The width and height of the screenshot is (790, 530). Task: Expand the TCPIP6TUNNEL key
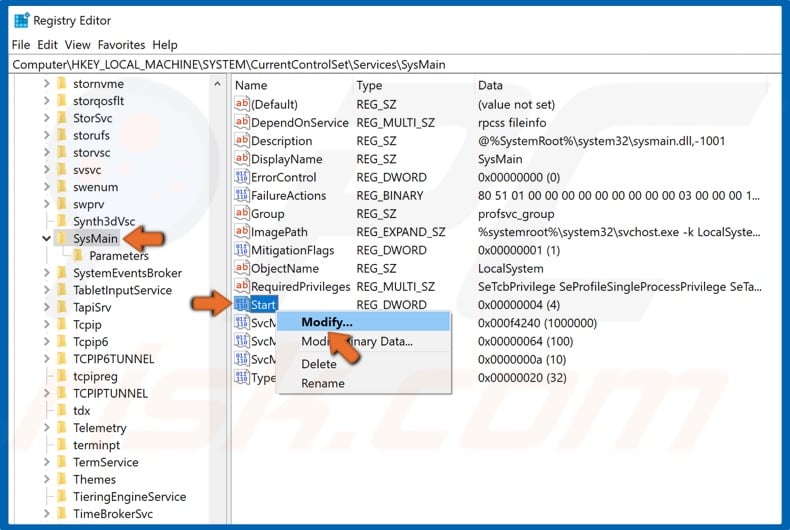[46, 359]
